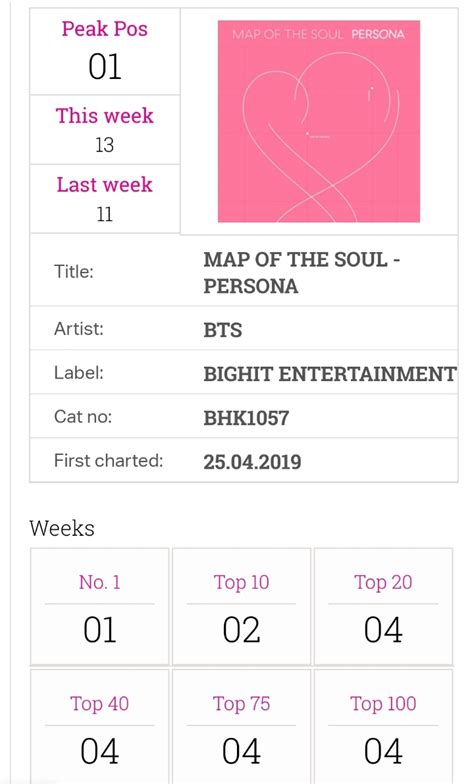Select the No. 1 weeks tile

click(x=100, y=606)
